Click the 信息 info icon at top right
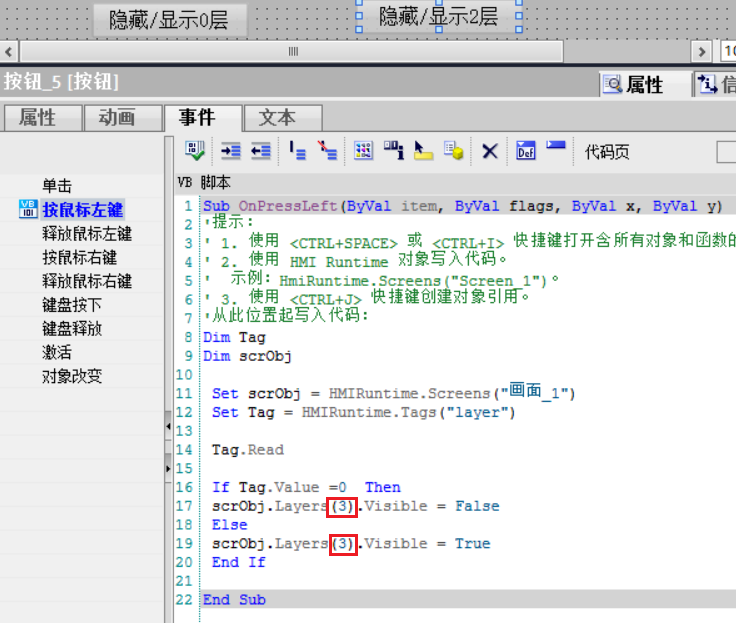Image resolution: width=736 pixels, height=623 pixels. 707,85
